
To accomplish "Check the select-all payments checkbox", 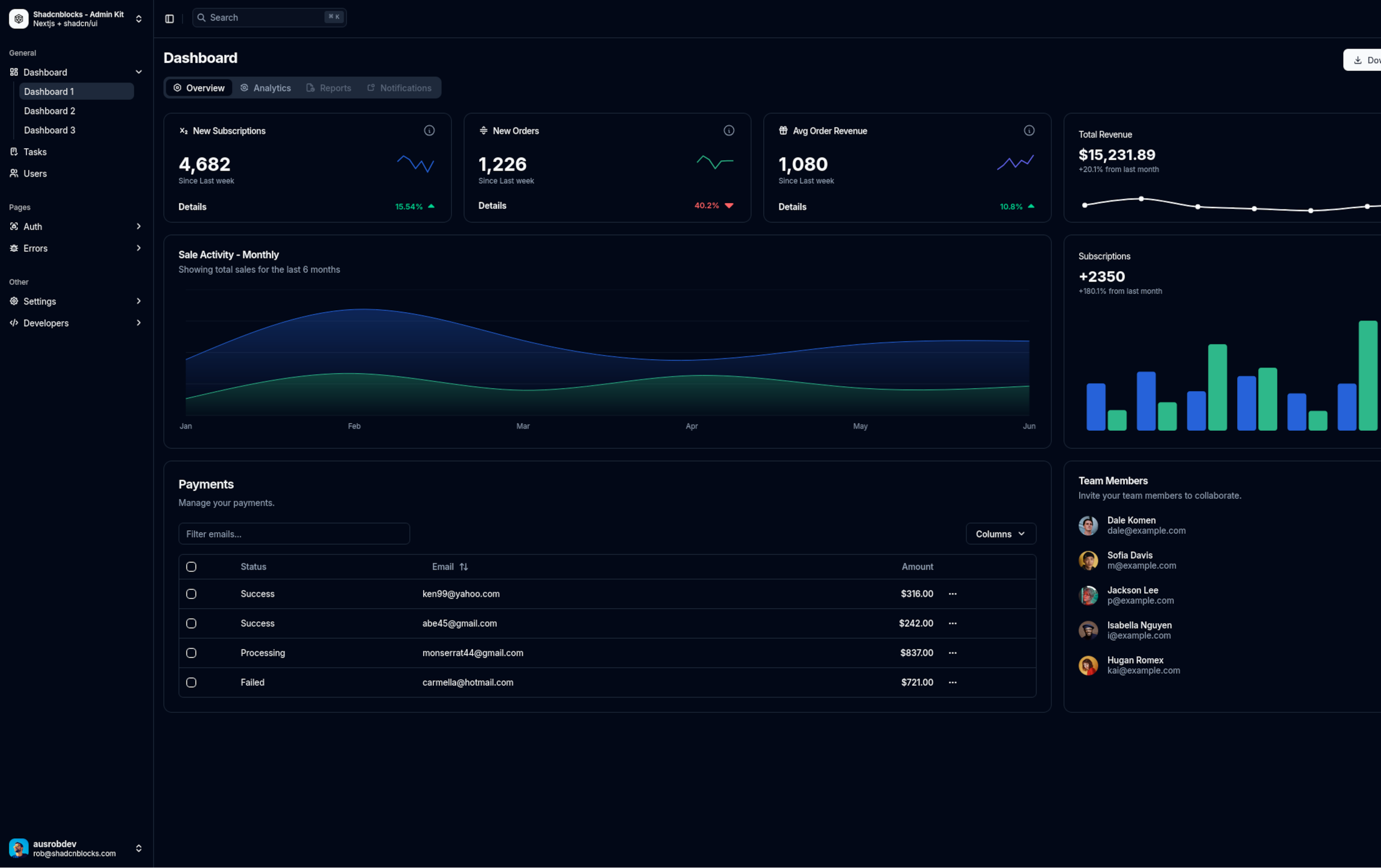I will click(191, 567).
